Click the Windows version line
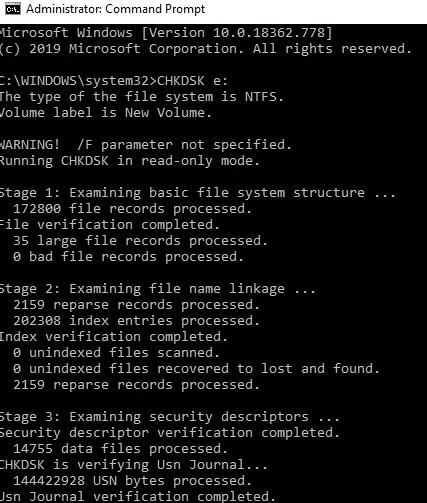This screenshot has height=503, width=427. pos(166,33)
